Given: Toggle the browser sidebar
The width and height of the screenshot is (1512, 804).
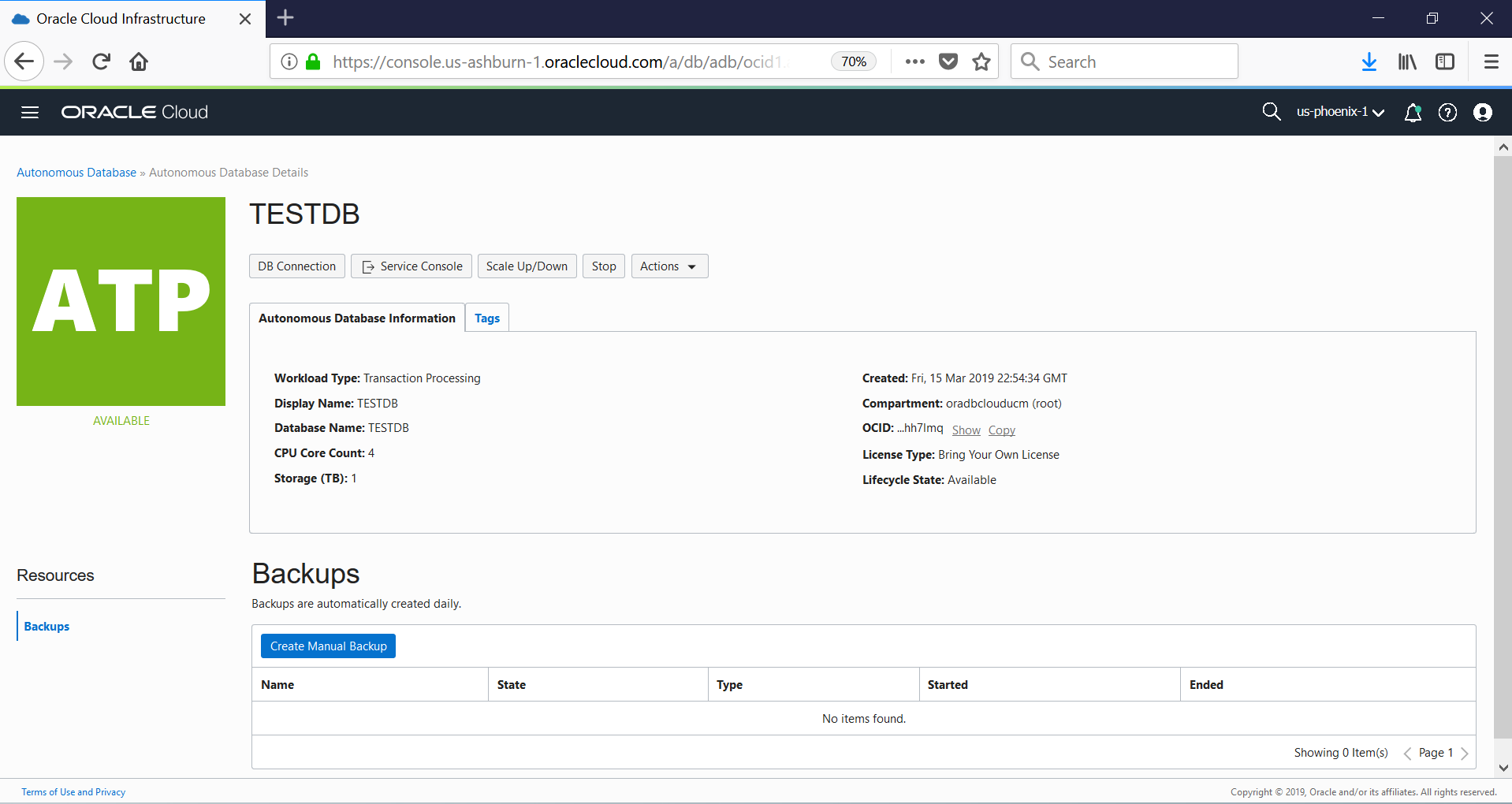Looking at the screenshot, I should point(1445,61).
